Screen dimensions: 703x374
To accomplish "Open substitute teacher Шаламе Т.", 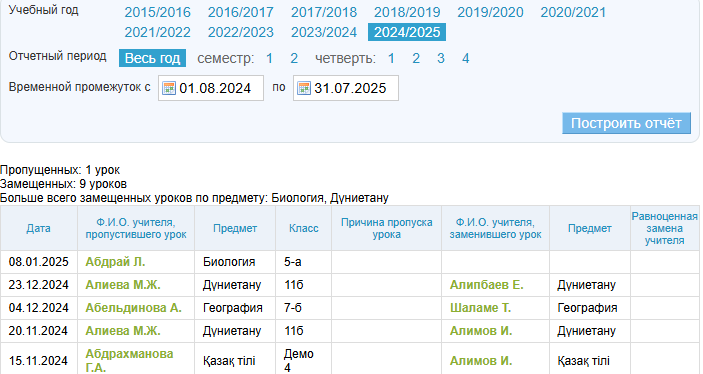I will point(480,308).
